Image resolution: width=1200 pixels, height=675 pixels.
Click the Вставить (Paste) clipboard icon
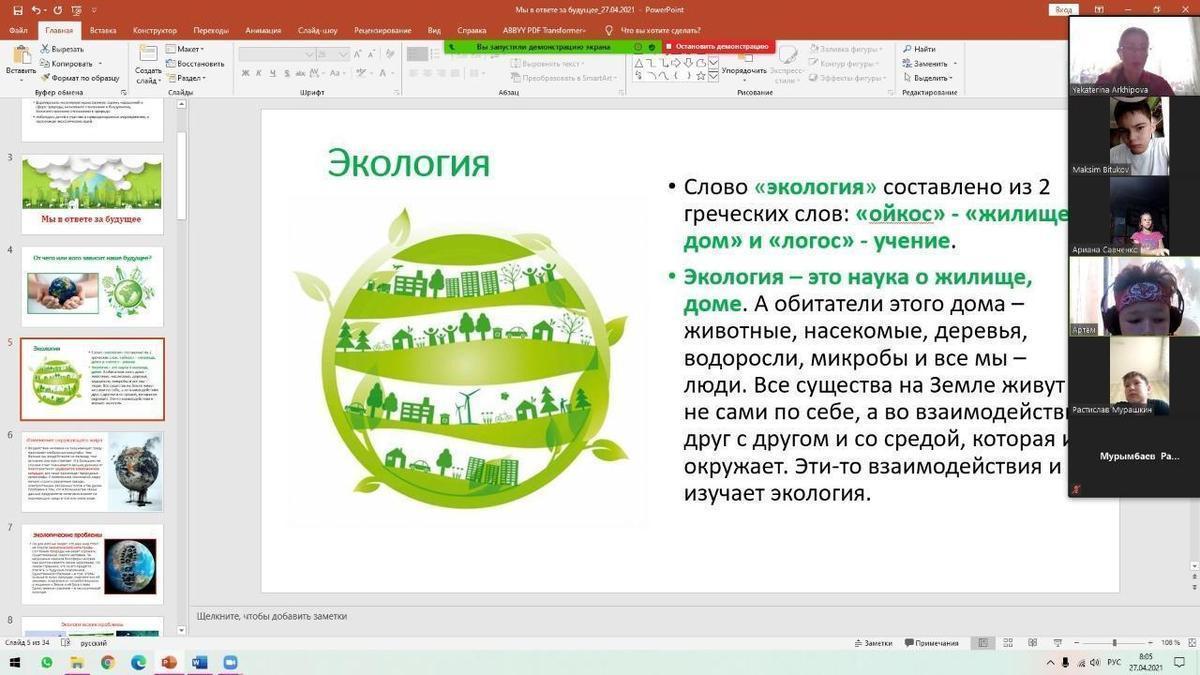(20, 59)
